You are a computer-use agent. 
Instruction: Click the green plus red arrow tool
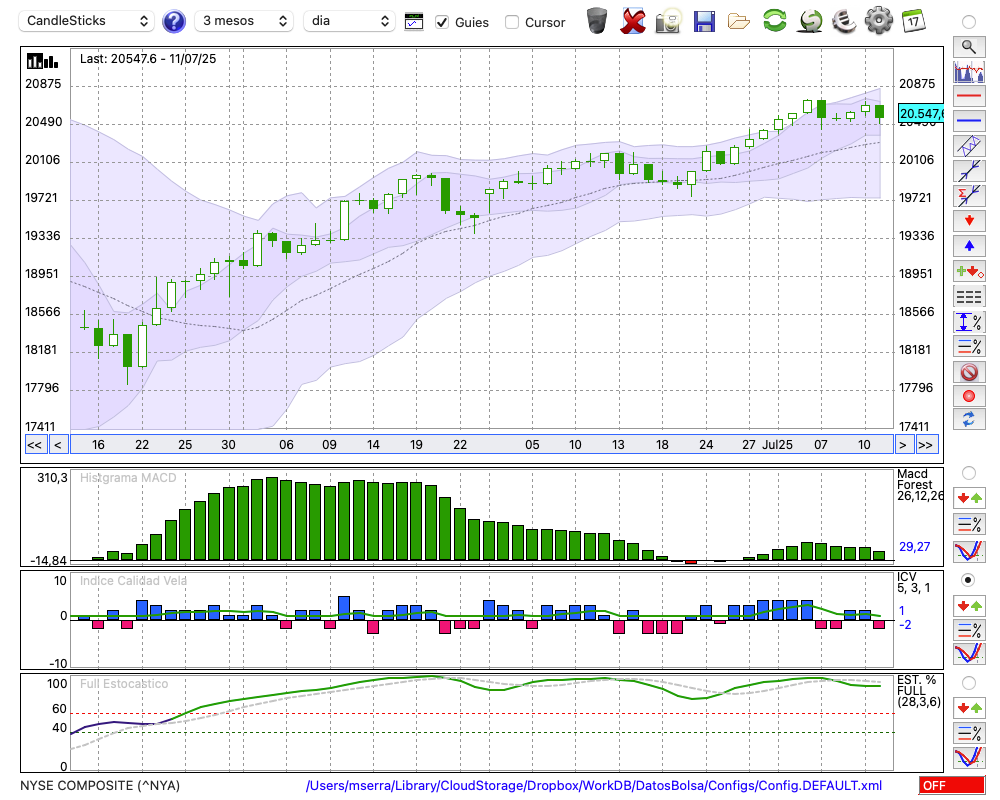point(969,271)
